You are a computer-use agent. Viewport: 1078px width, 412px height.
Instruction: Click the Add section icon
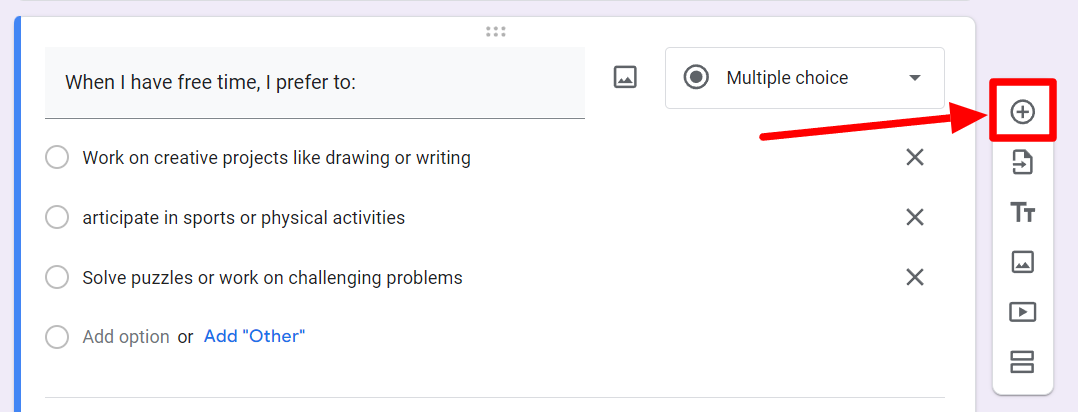click(1022, 362)
